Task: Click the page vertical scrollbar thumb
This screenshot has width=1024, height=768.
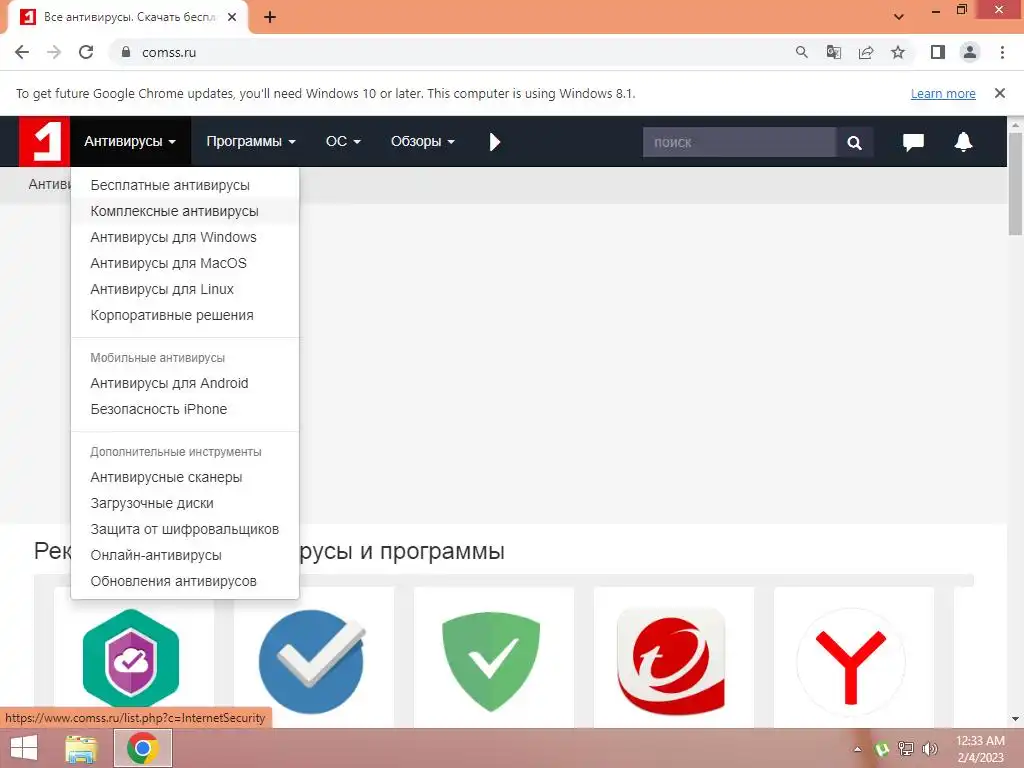Action: click(x=1016, y=184)
